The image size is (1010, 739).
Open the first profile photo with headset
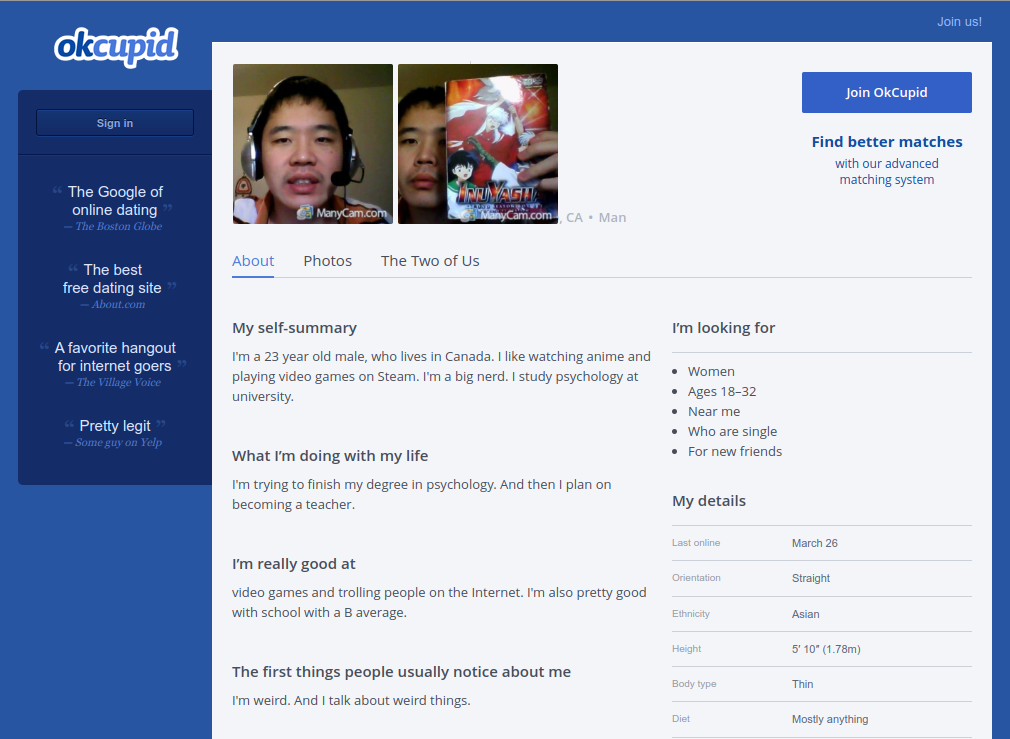tap(313, 144)
